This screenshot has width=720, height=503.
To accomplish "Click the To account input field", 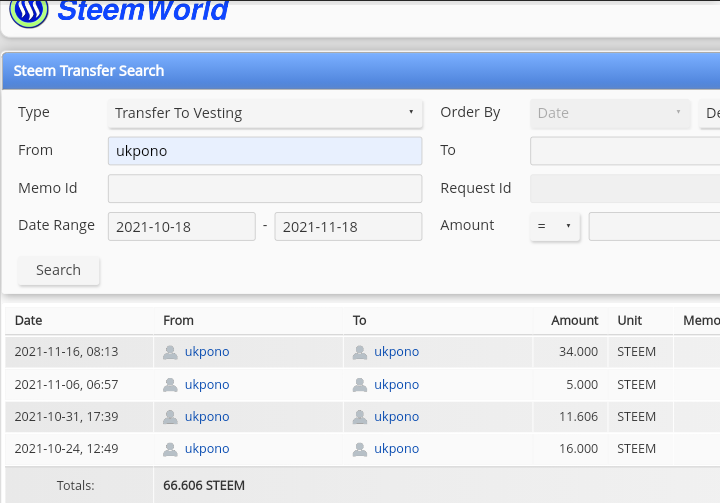I will click(x=625, y=151).
